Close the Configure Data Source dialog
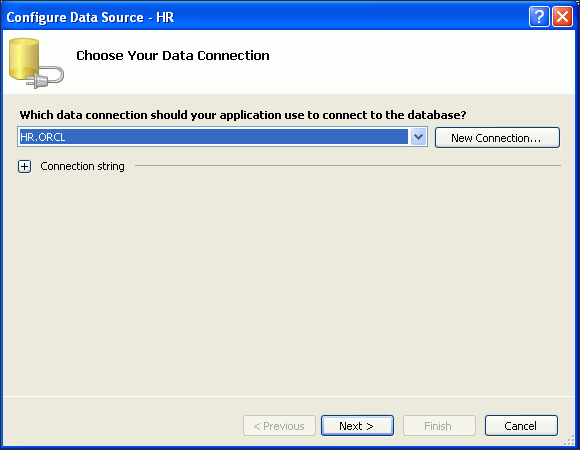 (x=562, y=17)
